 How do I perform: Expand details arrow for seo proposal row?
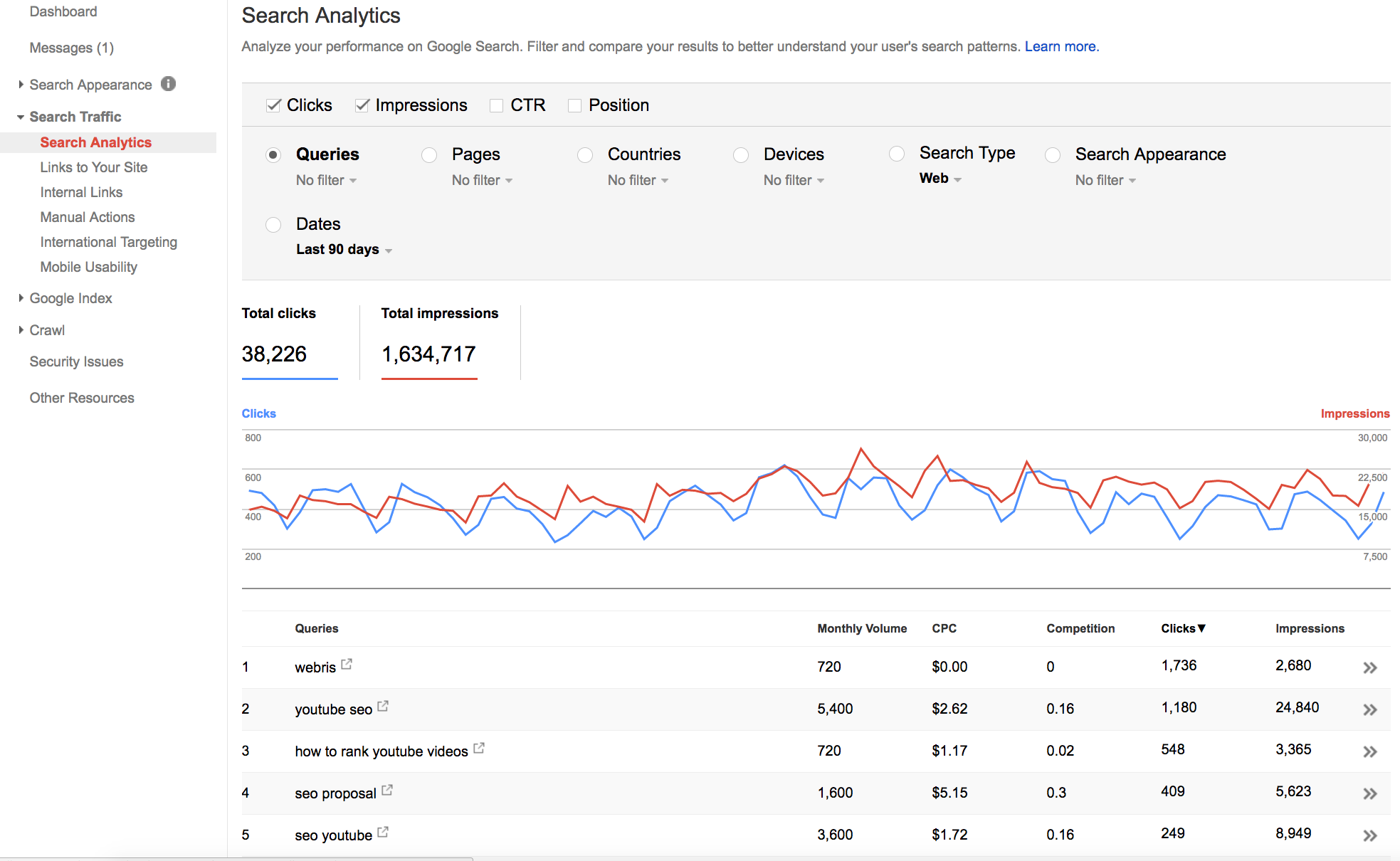(1370, 793)
